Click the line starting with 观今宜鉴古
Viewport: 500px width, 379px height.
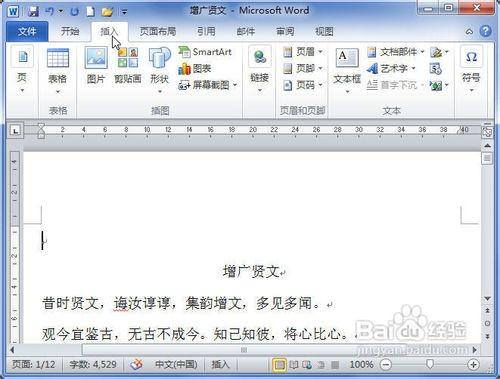click(x=196, y=334)
